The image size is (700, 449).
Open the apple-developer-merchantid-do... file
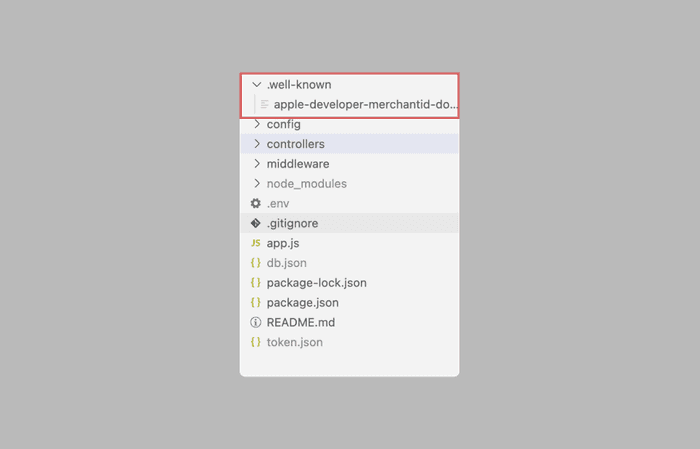[365, 104]
